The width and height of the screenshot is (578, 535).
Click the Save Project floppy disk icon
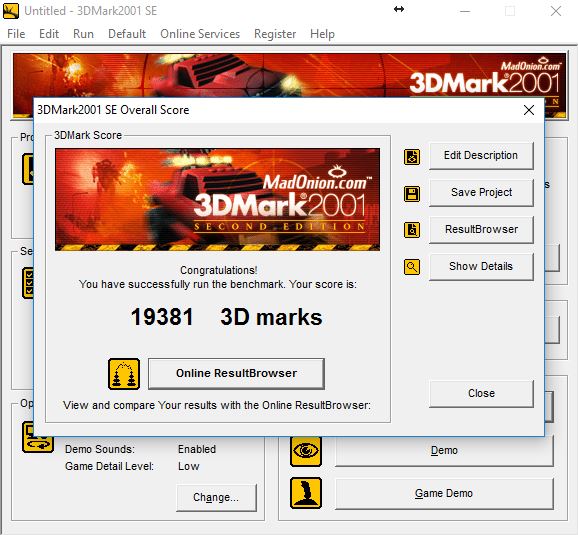pyautogui.click(x=412, y=194)
